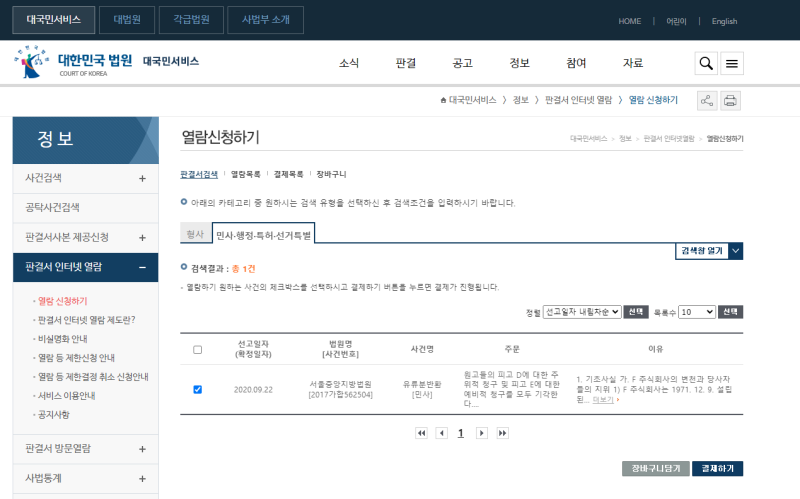800x499 pixels.
Task: Open the list count dropdown showing 10
Action: (x=696, y=312)
